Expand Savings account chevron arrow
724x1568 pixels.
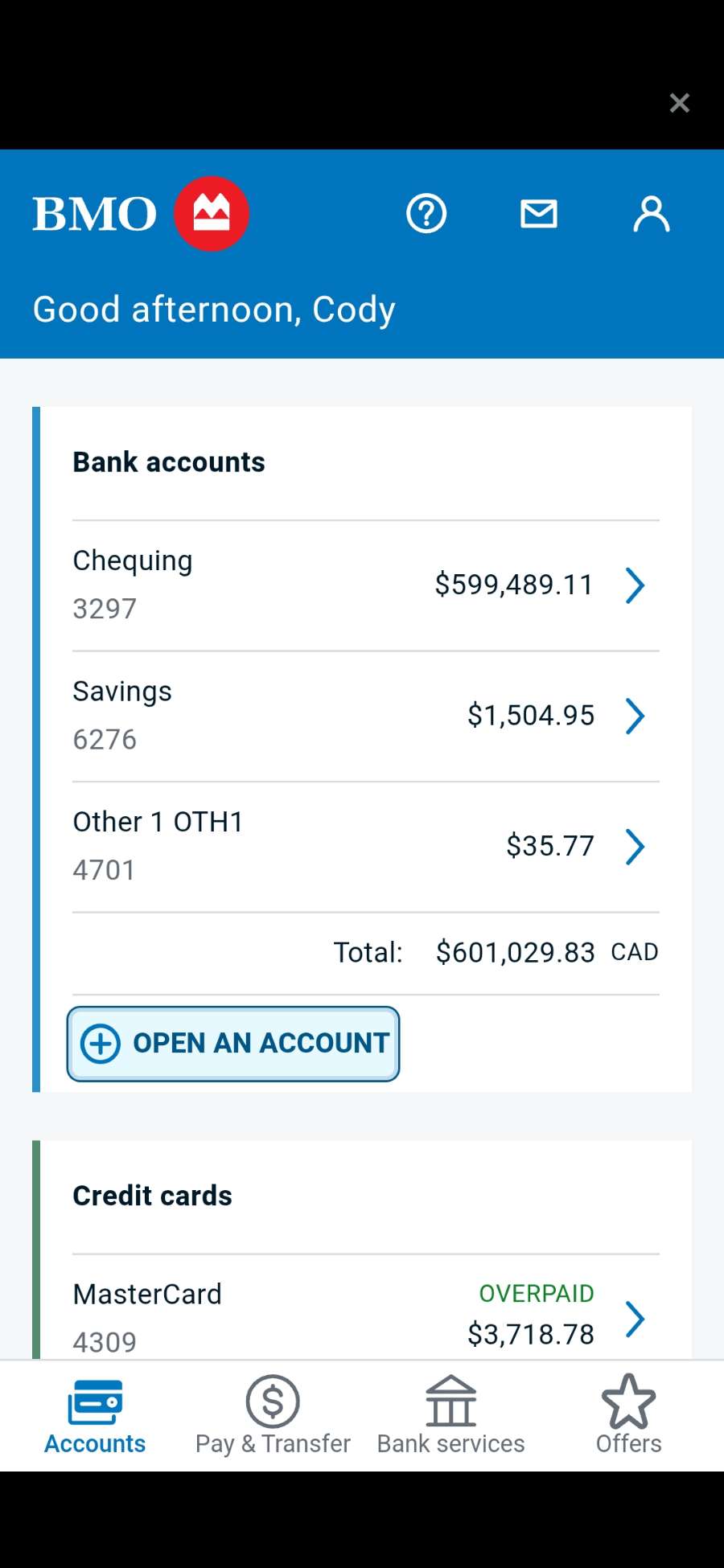tap(635, 716)
